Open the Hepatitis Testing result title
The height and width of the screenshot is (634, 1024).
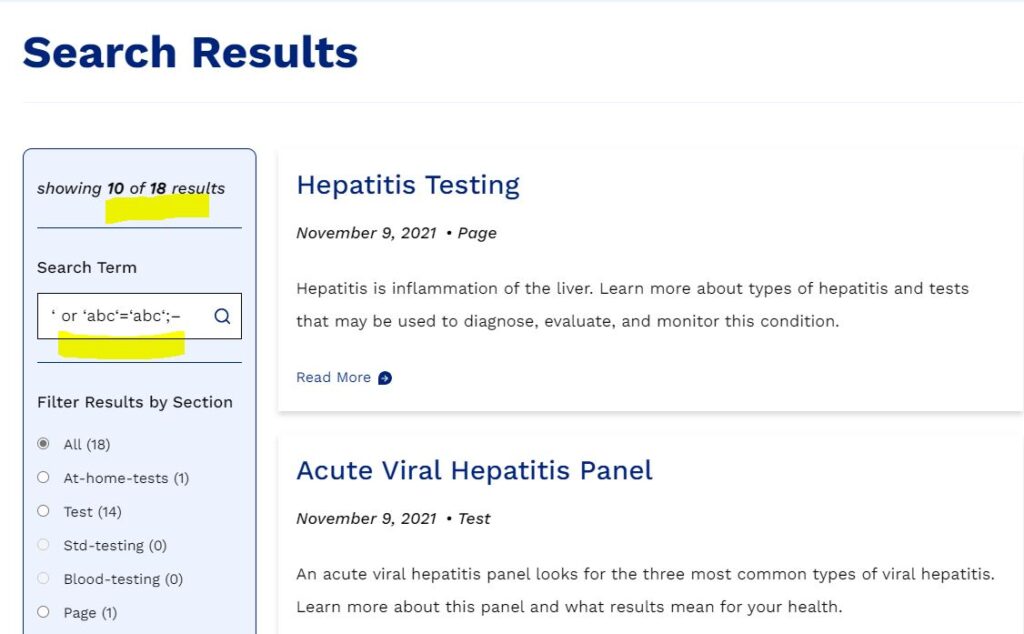click(x=408, y=185)
